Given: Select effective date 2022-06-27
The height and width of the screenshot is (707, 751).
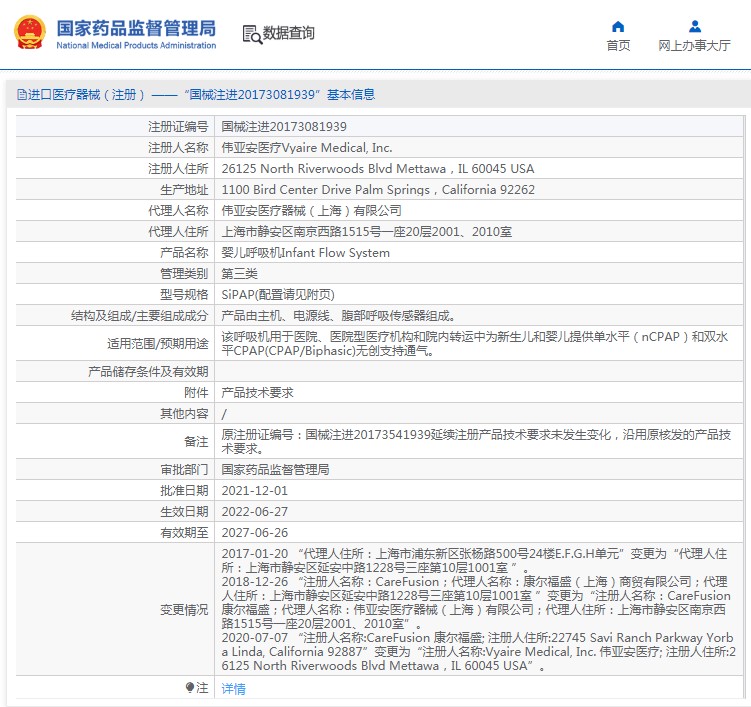Looking at the screenshot, I should pos(254,512).
